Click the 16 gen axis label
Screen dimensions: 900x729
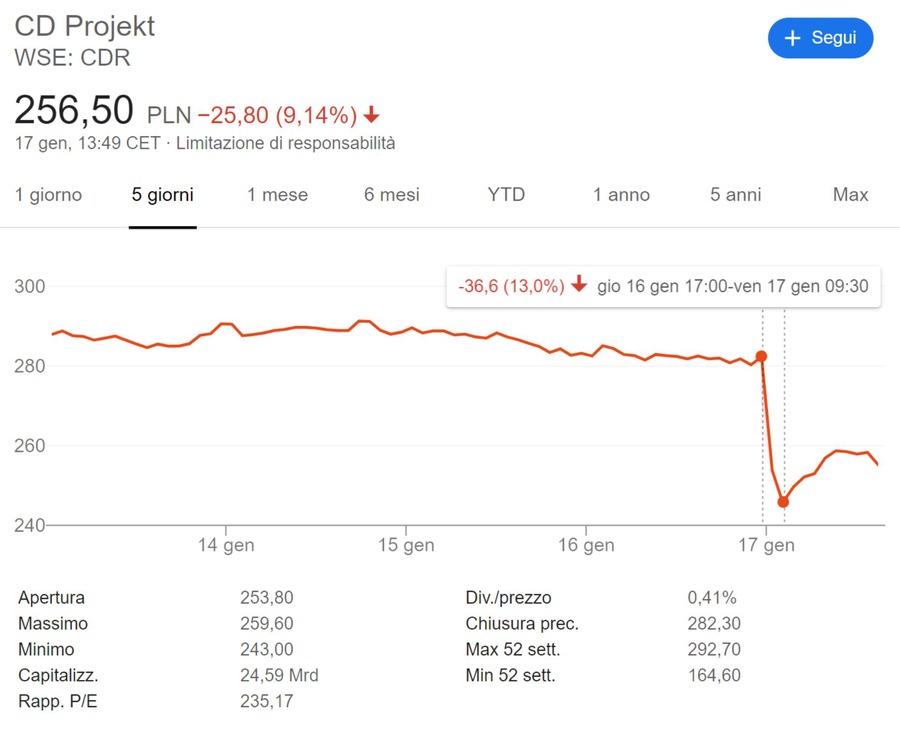(x=585, y=546)
